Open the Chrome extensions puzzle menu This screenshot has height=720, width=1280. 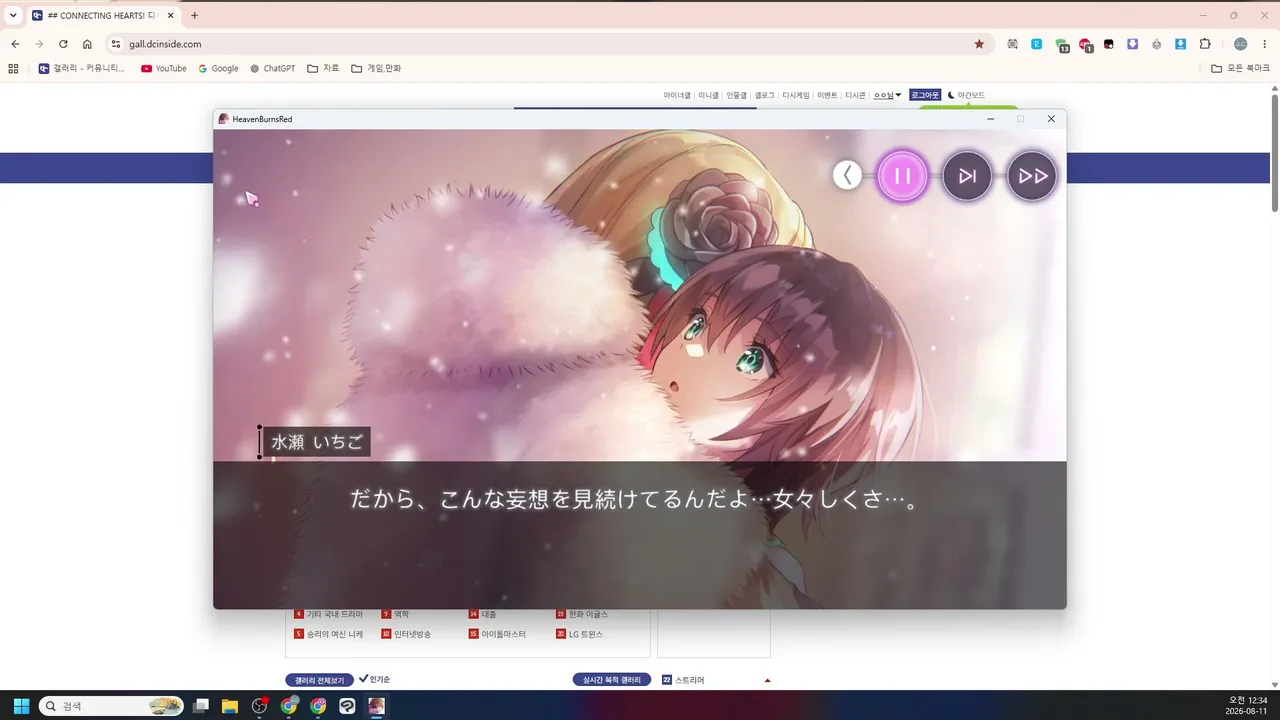(x=1205, y=44)
